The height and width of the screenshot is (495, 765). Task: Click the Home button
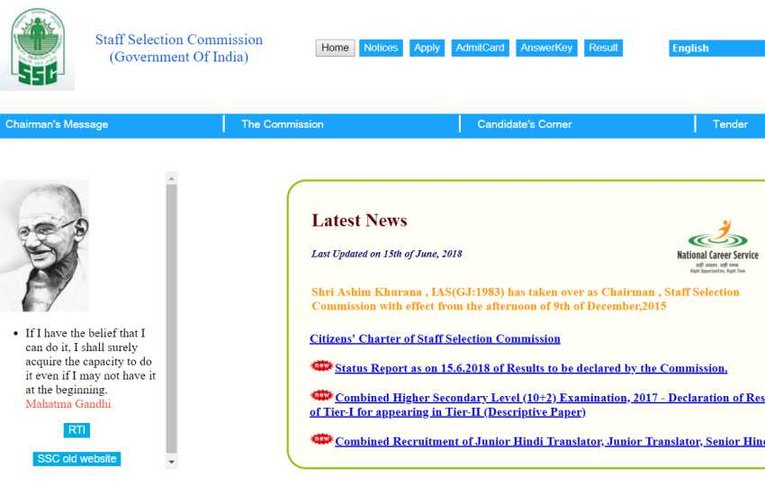(x=335, y=48)
